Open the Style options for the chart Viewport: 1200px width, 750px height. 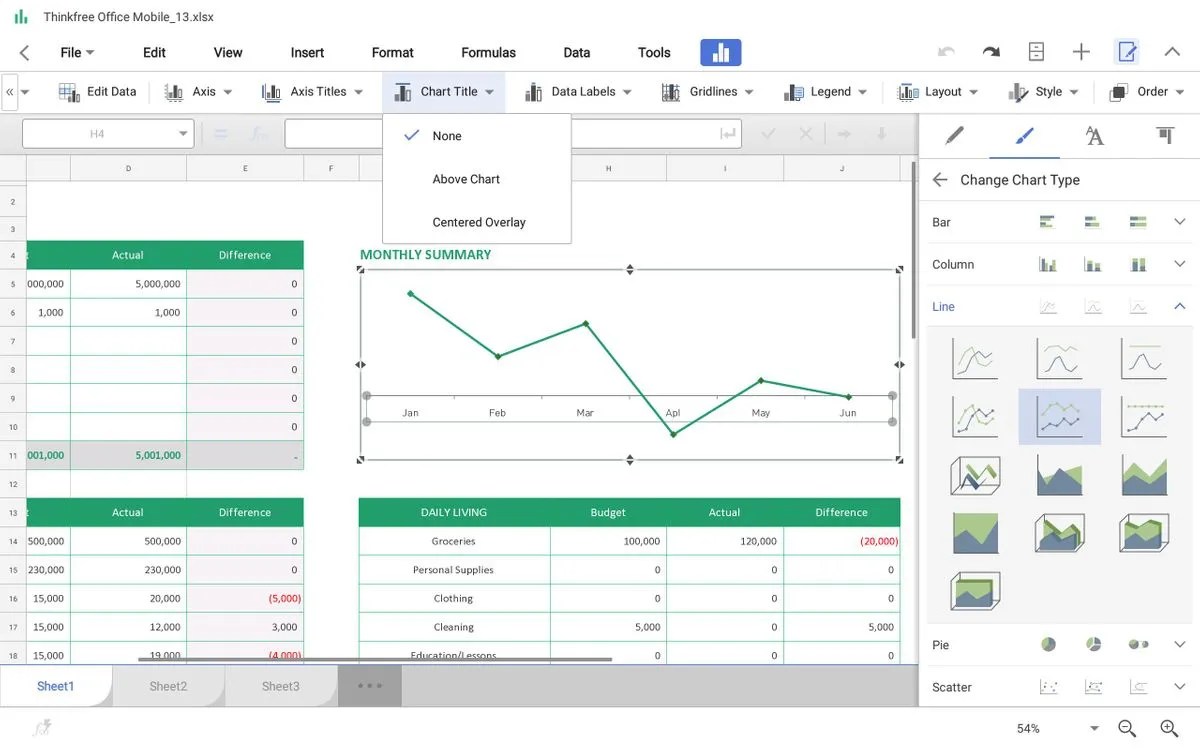click(x=1044, y=91)
